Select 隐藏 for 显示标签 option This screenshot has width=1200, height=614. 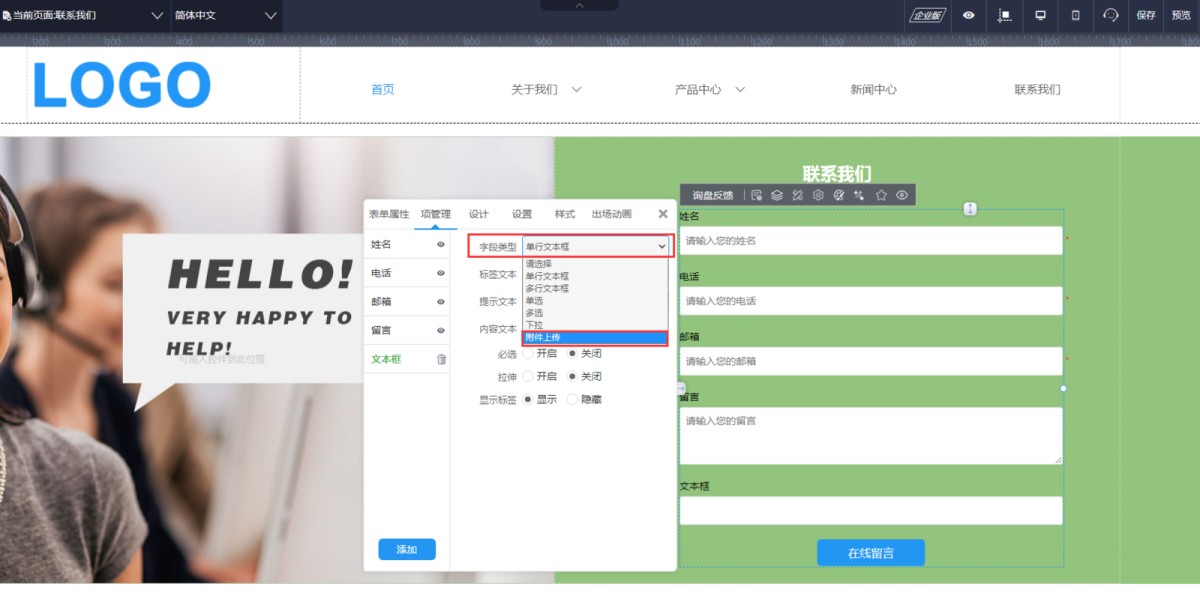(x=573, y=399)
